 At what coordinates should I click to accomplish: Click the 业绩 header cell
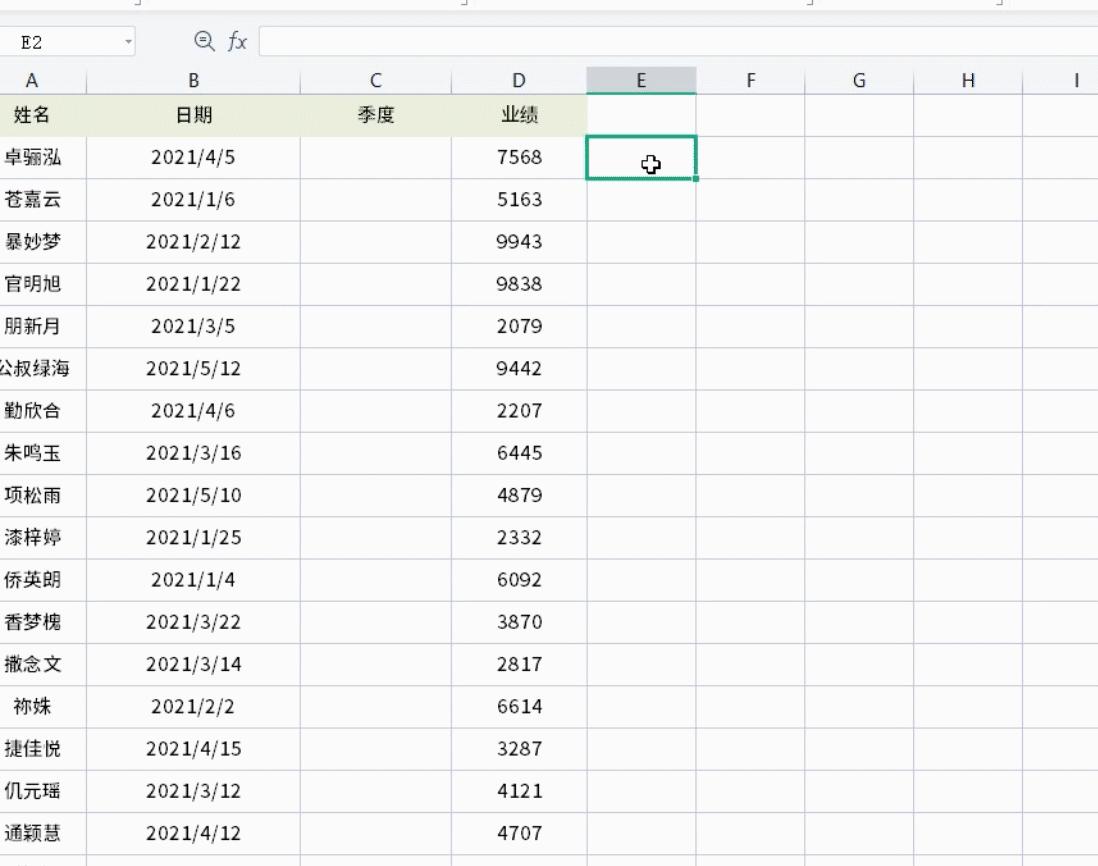pos(519,116)
